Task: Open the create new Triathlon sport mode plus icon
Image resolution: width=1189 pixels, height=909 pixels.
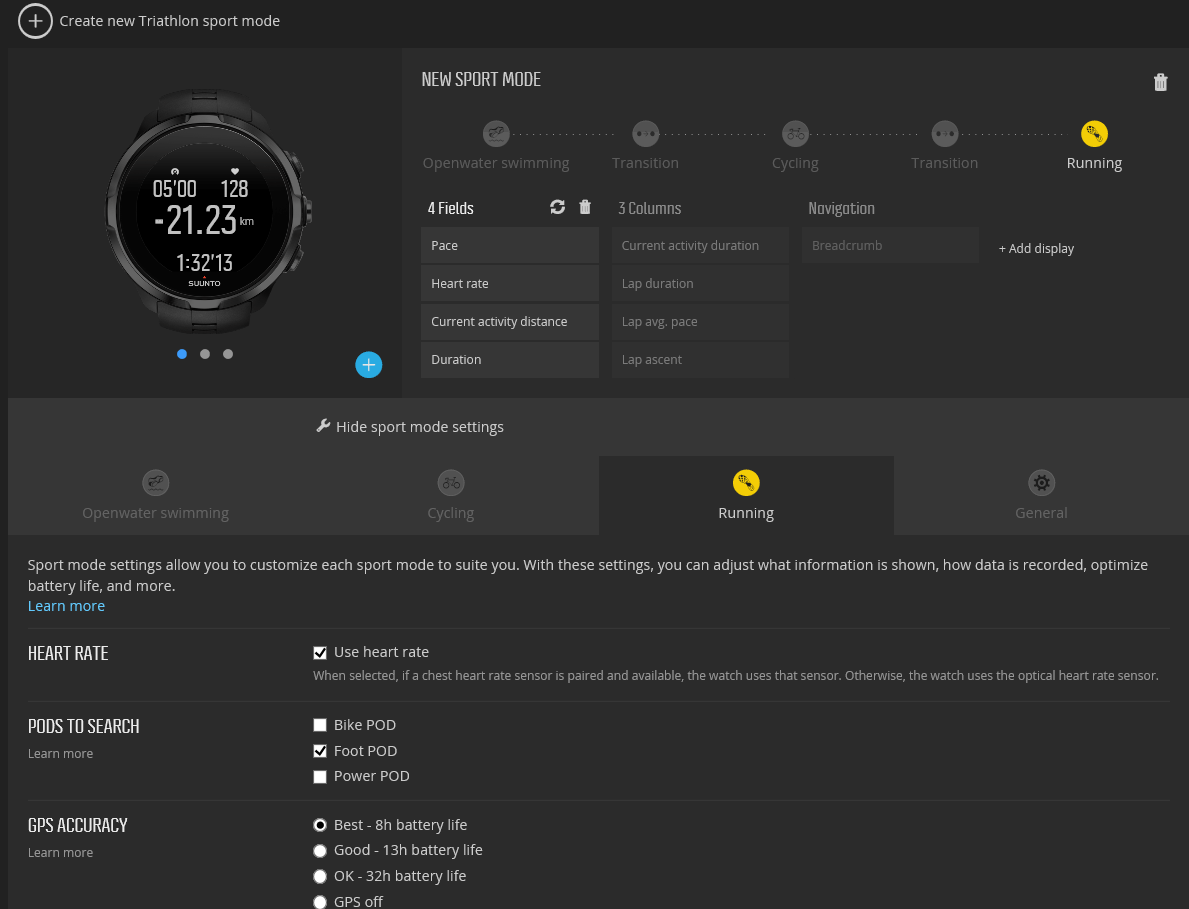Action: click(35, 20)
